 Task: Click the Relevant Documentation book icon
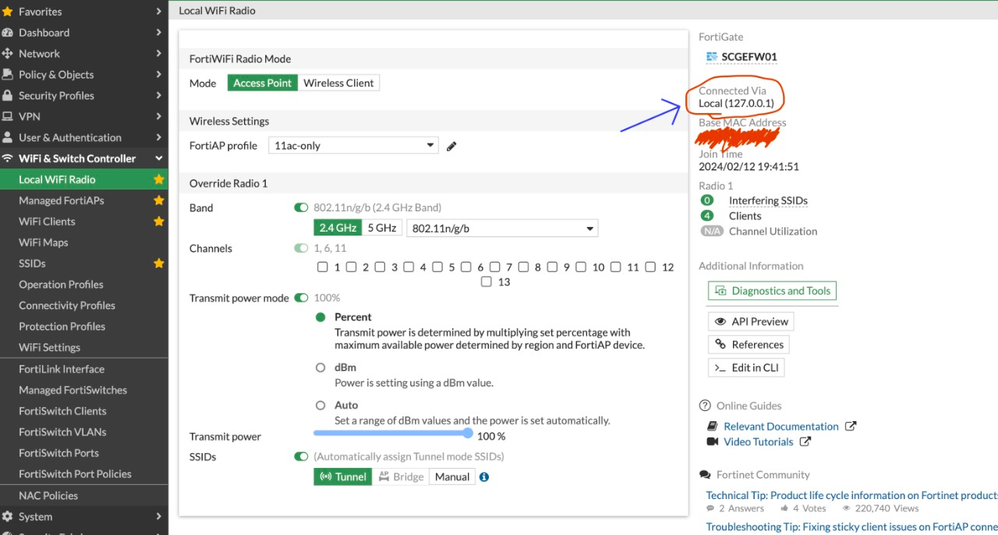pos(712,426)
